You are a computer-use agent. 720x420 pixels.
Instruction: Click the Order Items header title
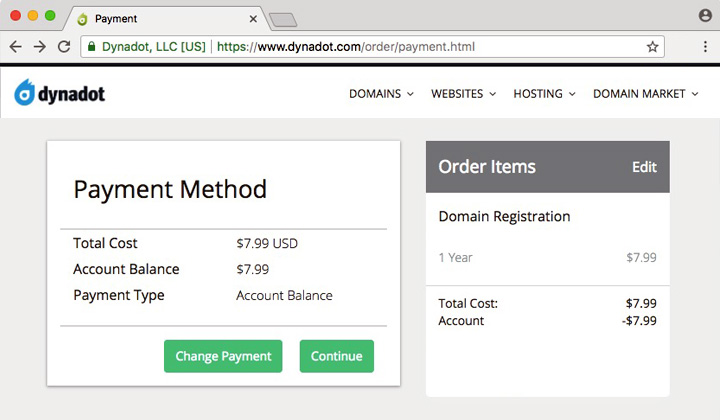pyautogui.click(x=487, y=167)
